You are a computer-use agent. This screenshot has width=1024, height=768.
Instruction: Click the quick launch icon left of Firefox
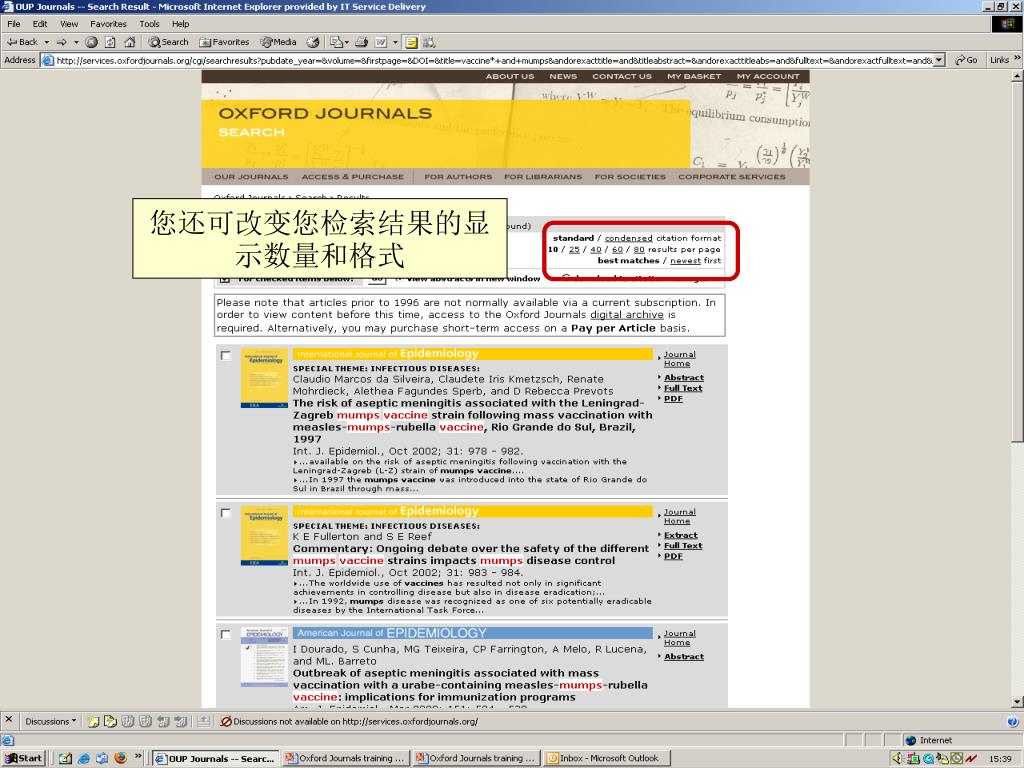(102, 758)
